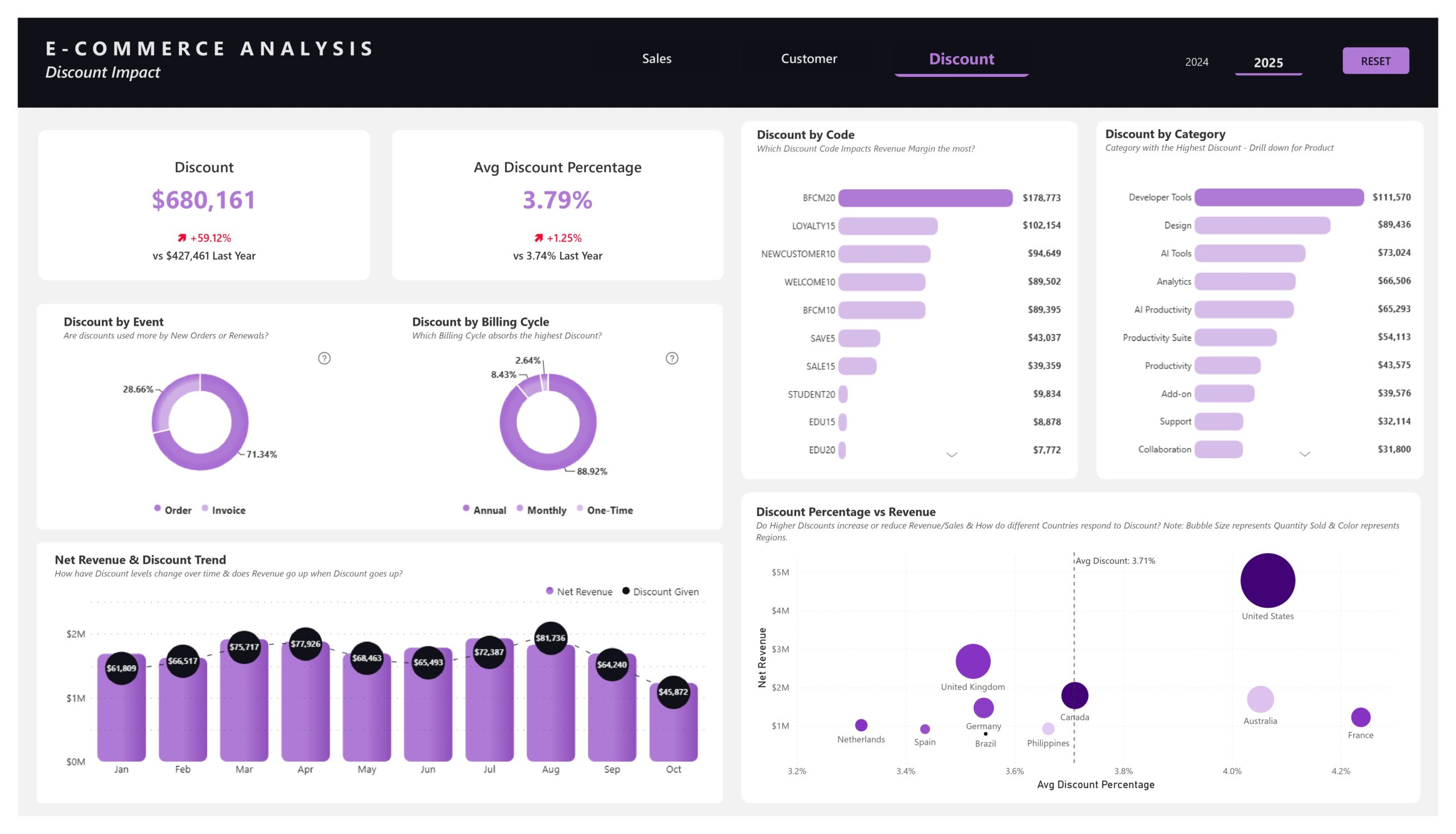The image size is (1456, 834).
Task: Click the April net revenue bar
Action: pyautogui.click(x=305, y=716)
